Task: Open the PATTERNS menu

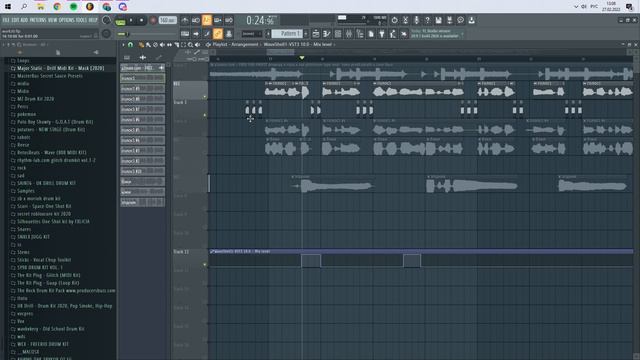Action: [x=38, y=20]
